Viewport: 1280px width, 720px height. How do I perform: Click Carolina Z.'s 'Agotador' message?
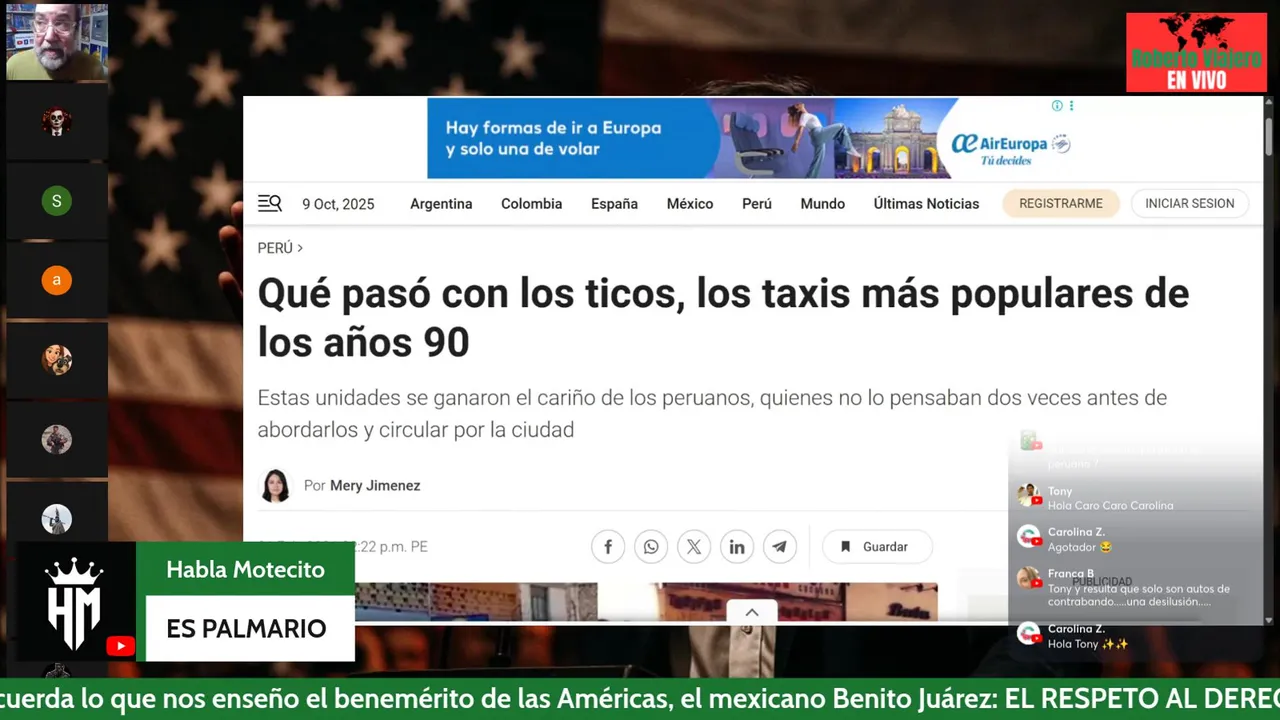coord(1080,547)
